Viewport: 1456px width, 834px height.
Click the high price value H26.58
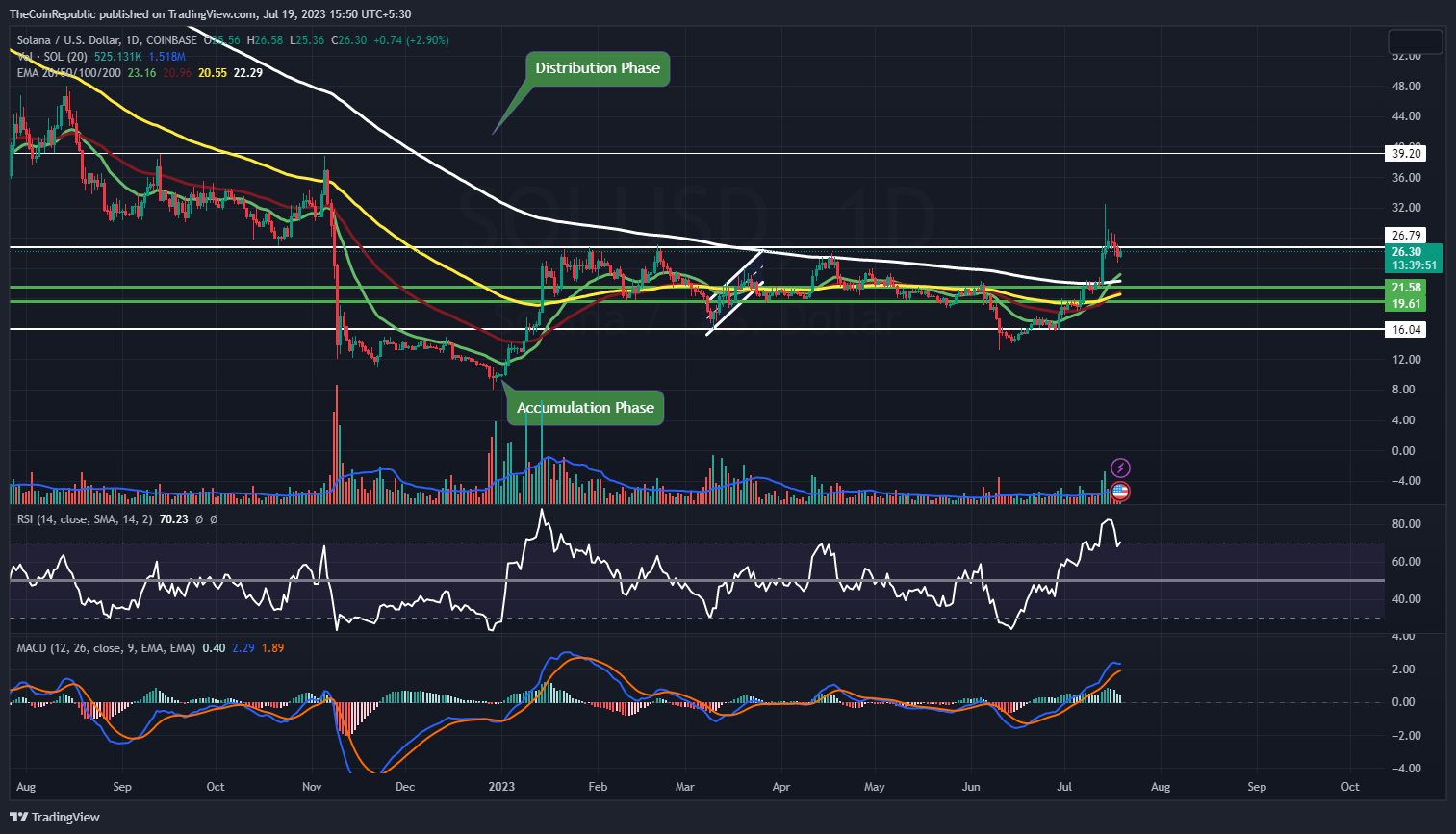click(x=266, y=40)
